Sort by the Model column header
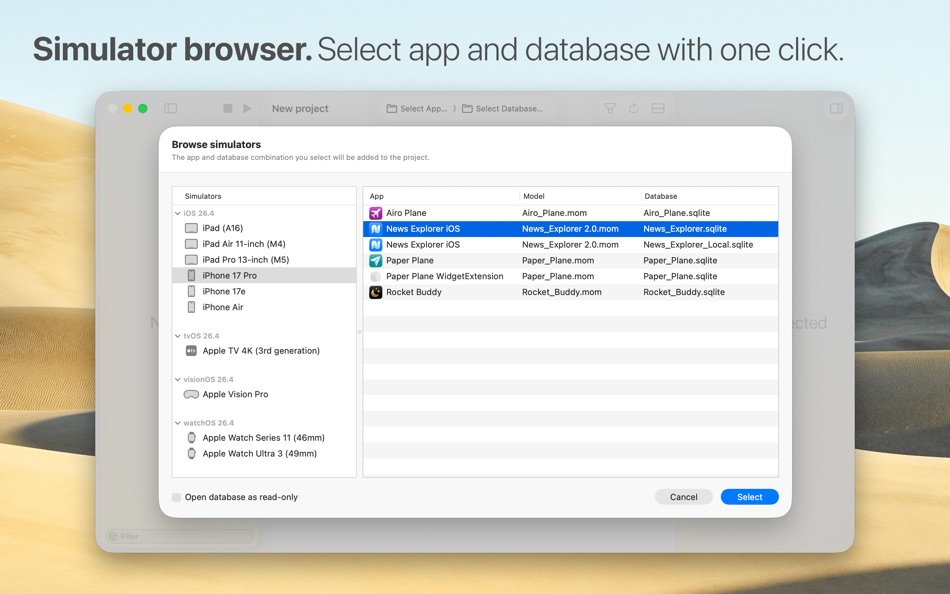The width and height of the screenshot is (950, 594). coord(580,196)
